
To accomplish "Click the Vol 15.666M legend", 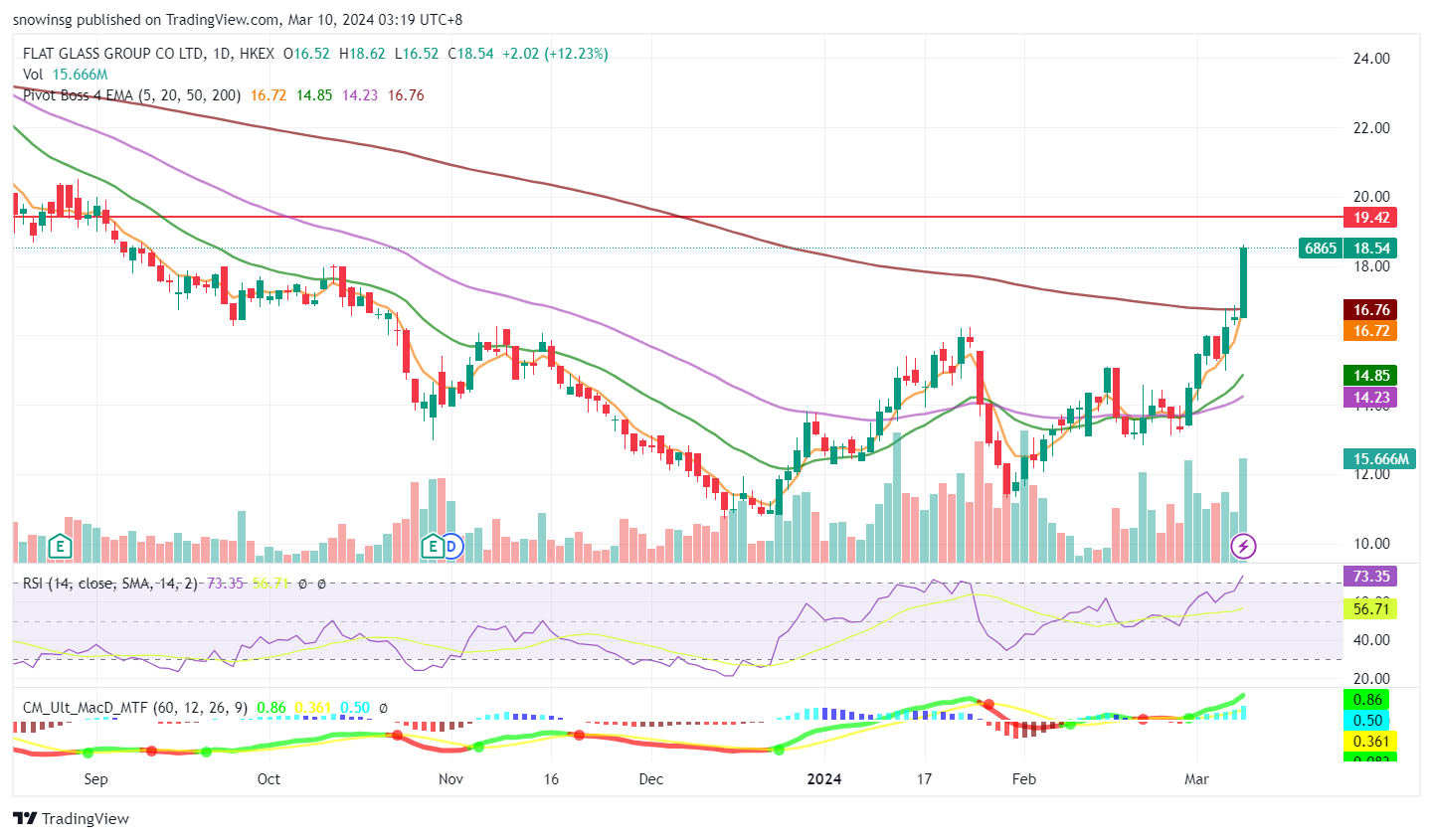I will pos(66,75).
